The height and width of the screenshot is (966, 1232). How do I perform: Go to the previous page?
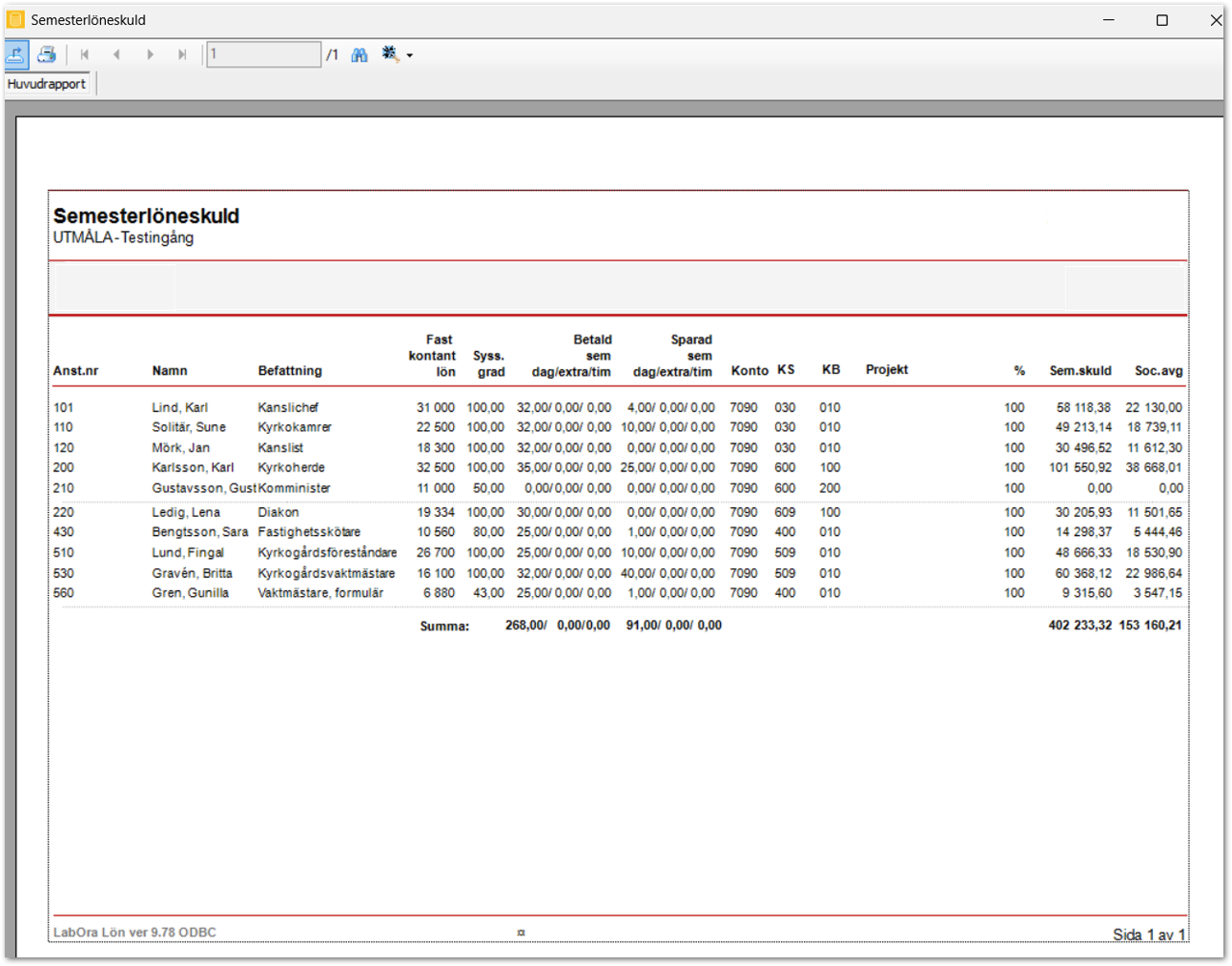coord(116,54)
